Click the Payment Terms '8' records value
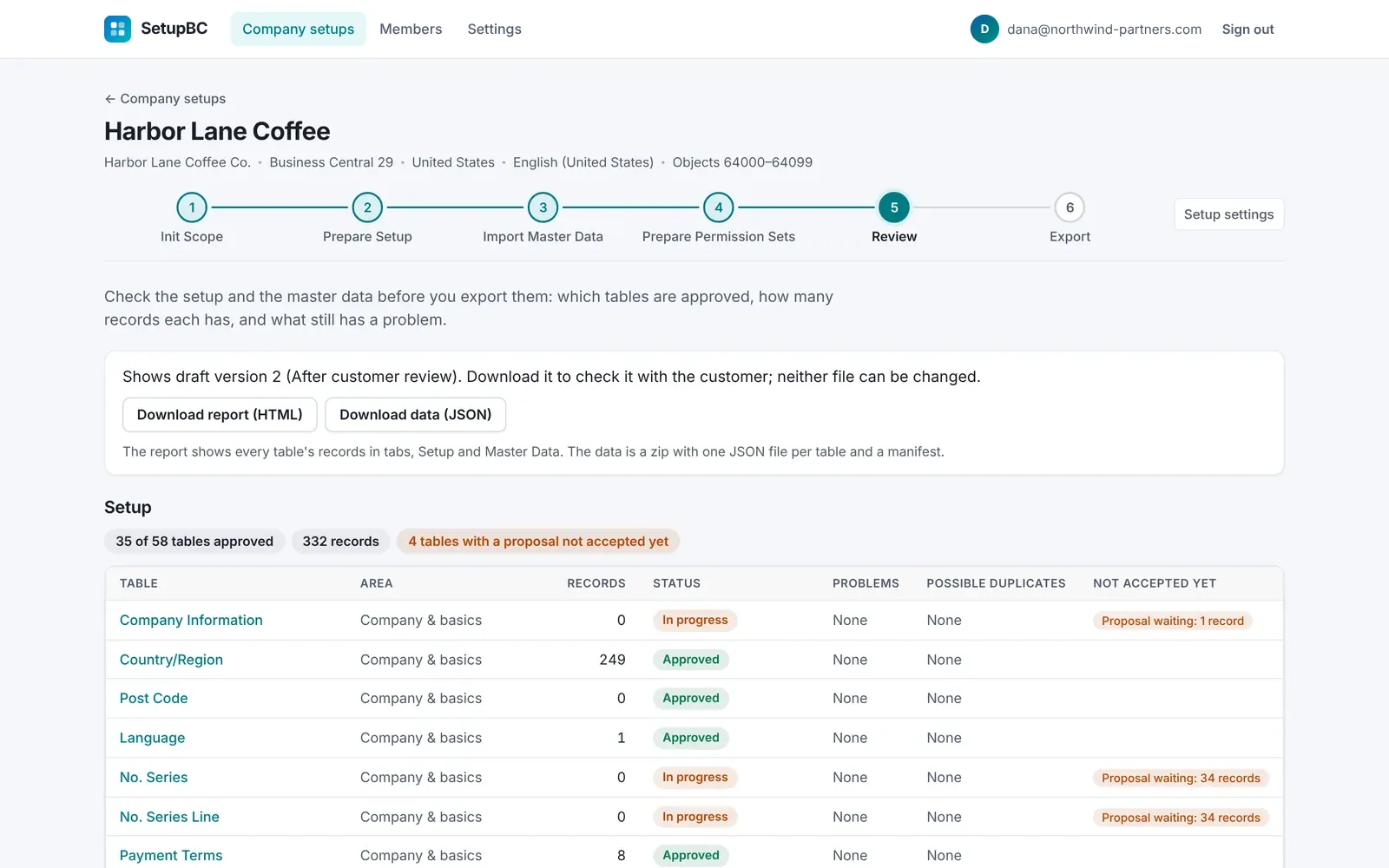 tap(621, 855)
